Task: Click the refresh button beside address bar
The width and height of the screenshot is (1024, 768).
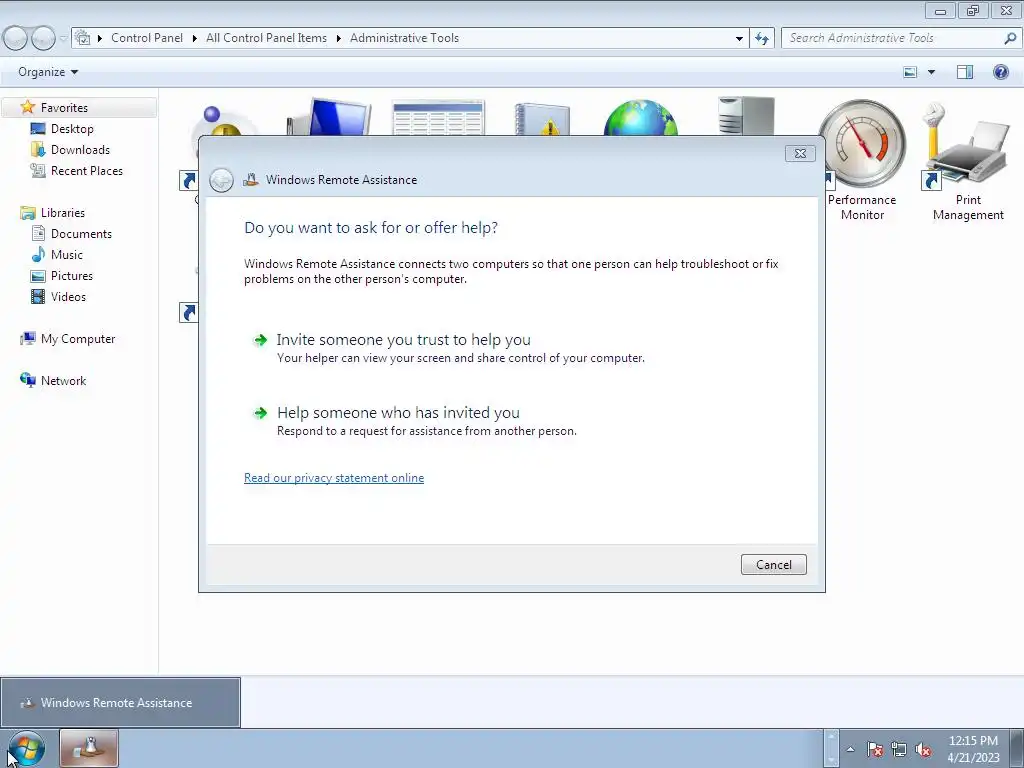Action: click(762, 38)
